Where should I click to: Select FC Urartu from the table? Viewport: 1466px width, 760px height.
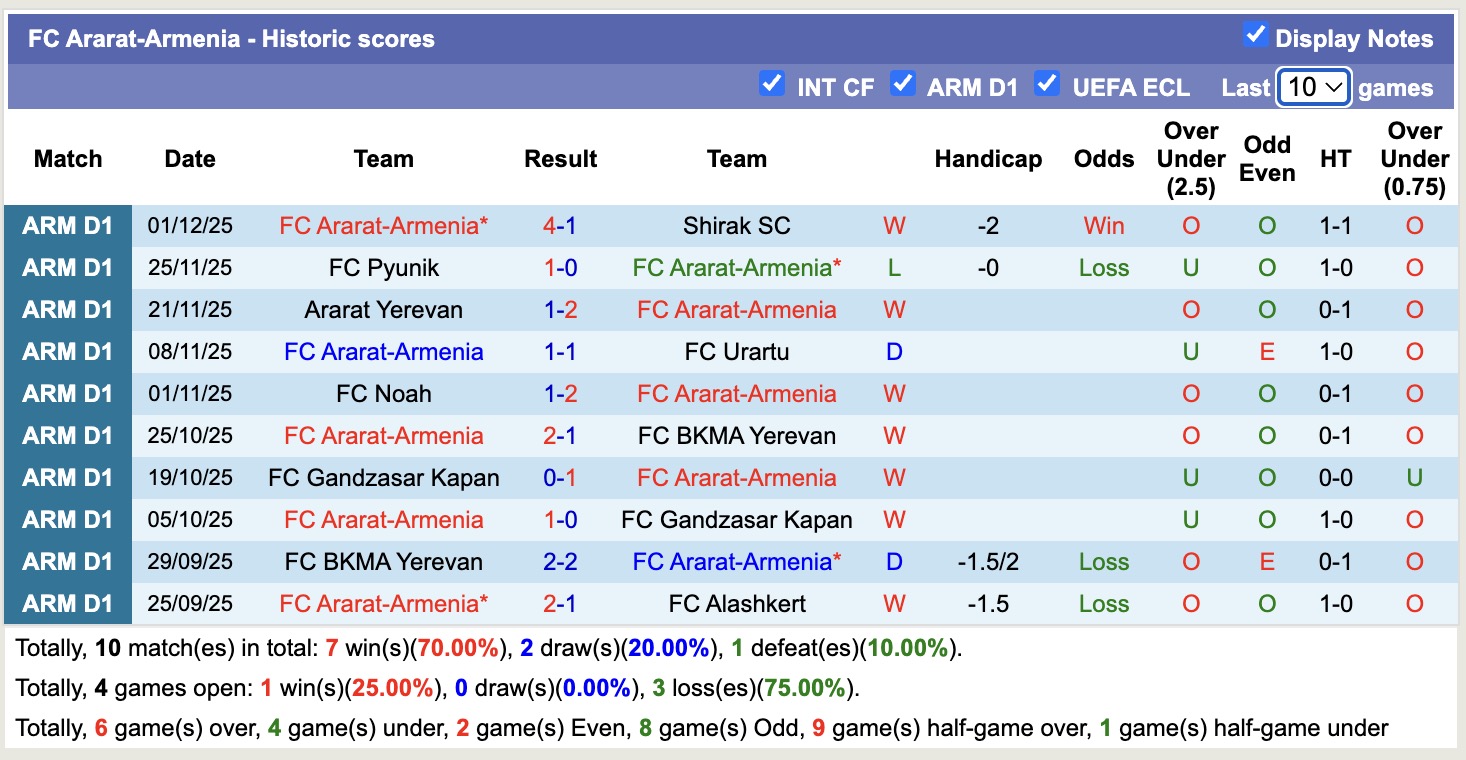click(x=737, y=351)
